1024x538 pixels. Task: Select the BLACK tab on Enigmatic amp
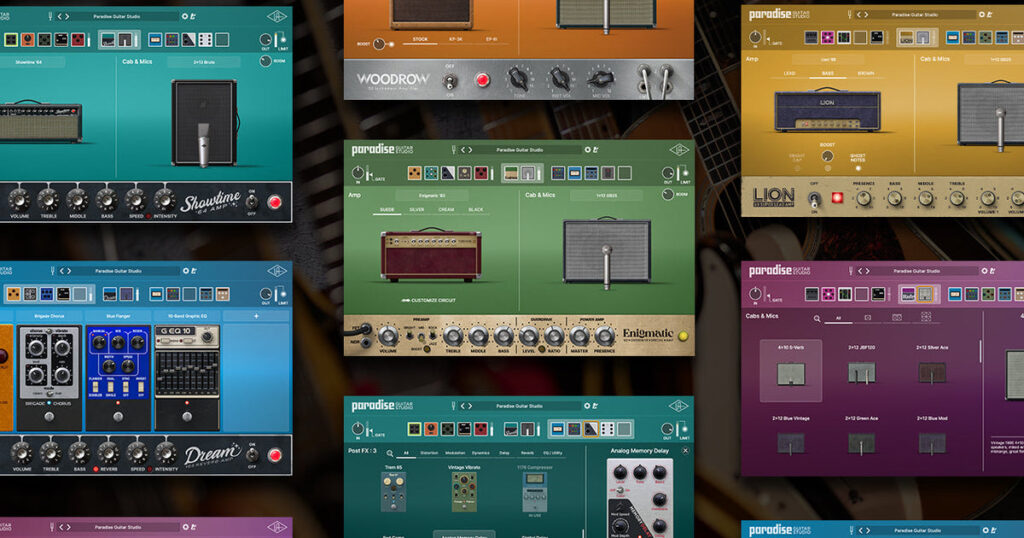coord(476,210)
